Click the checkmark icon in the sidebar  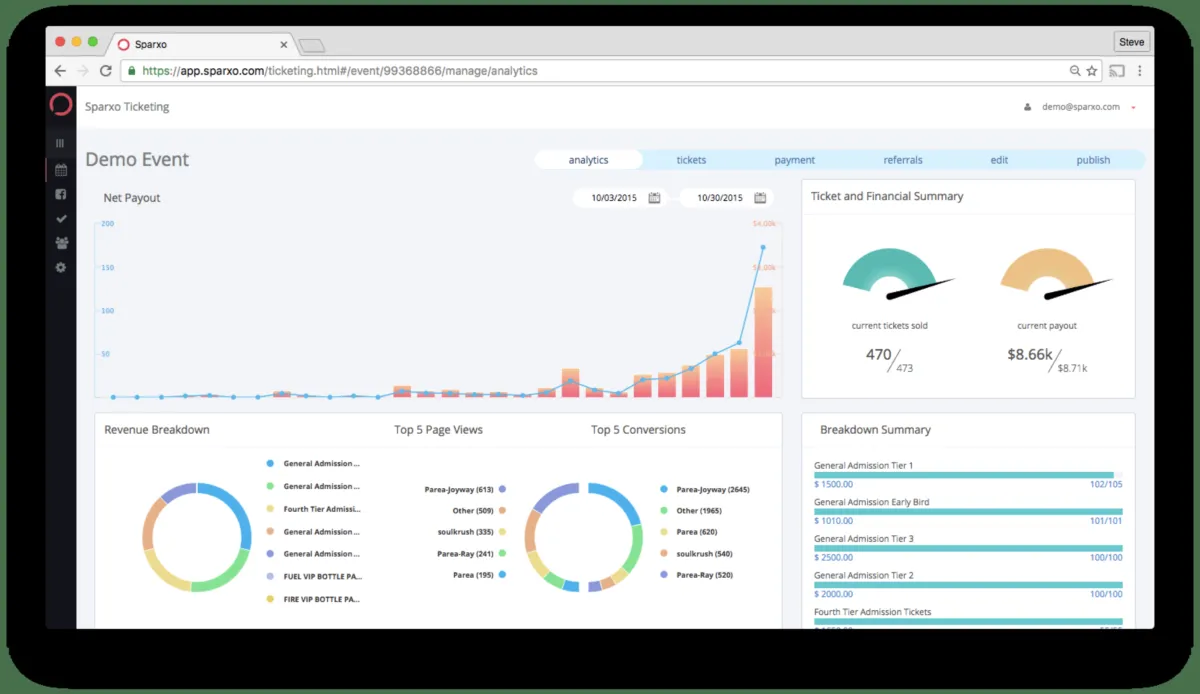61,218
